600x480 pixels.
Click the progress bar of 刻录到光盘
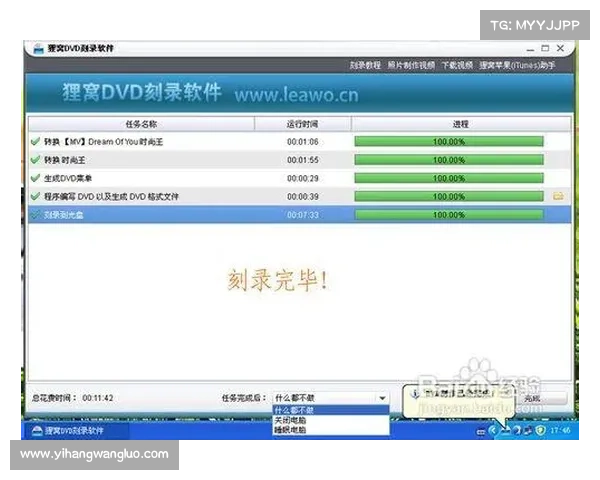449,215
